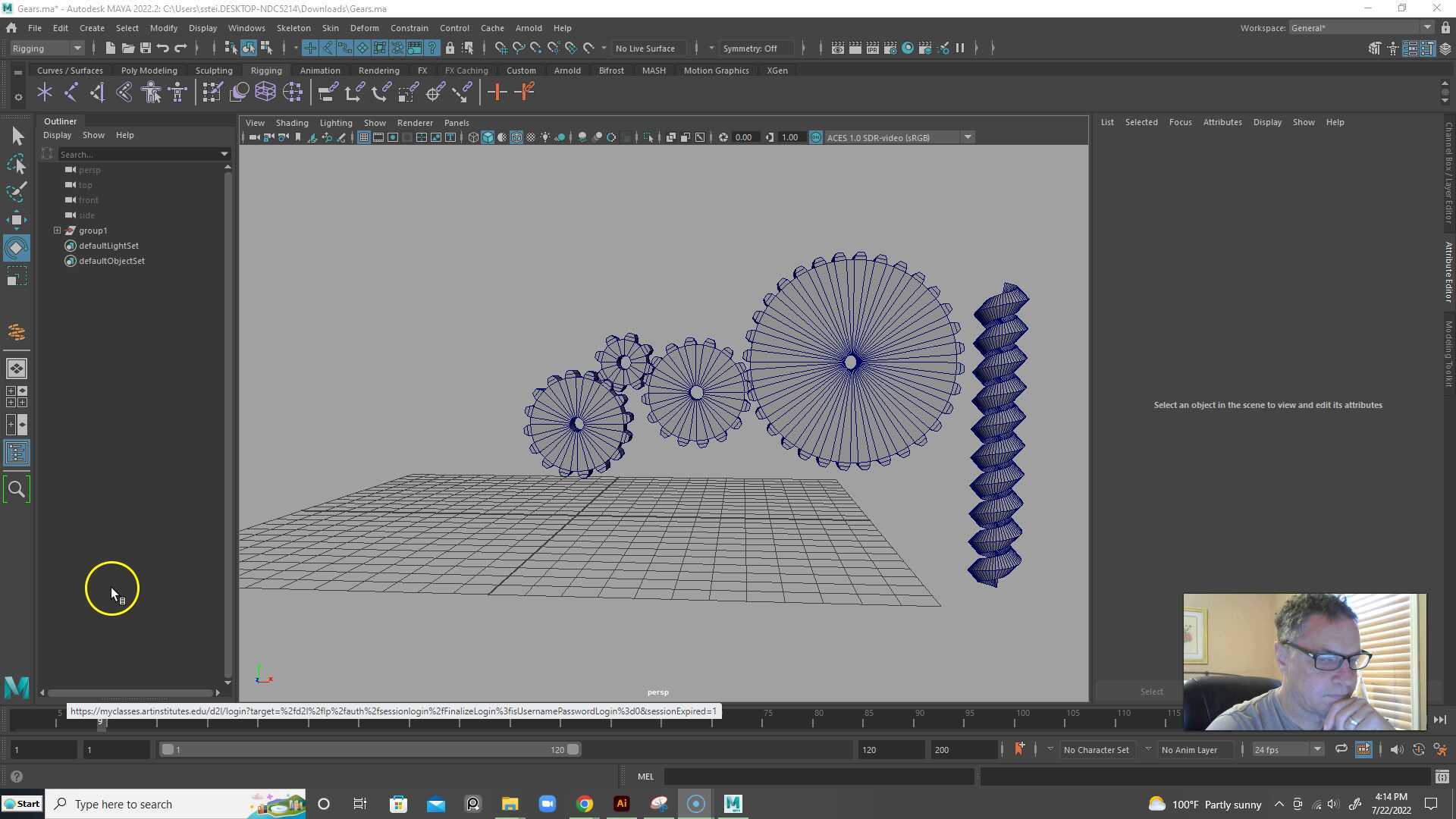This screenshot has width=1456, height=819.
Task: Open the Rigging menu set dropdown
Action: click(x=45, y=48)
